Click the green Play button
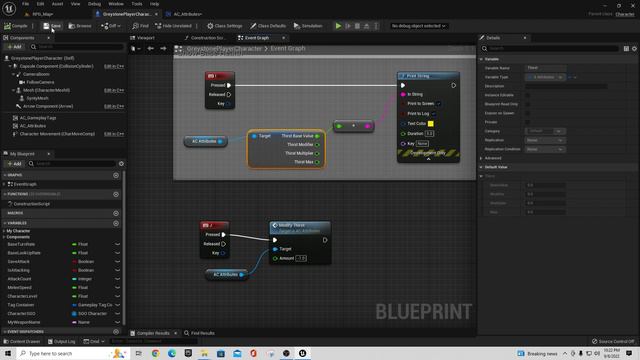 click(338, 26)
